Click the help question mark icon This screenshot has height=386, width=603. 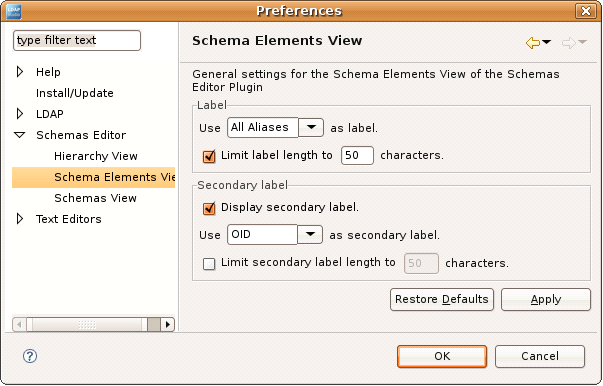pyautogui.click(x=30, y=356)
